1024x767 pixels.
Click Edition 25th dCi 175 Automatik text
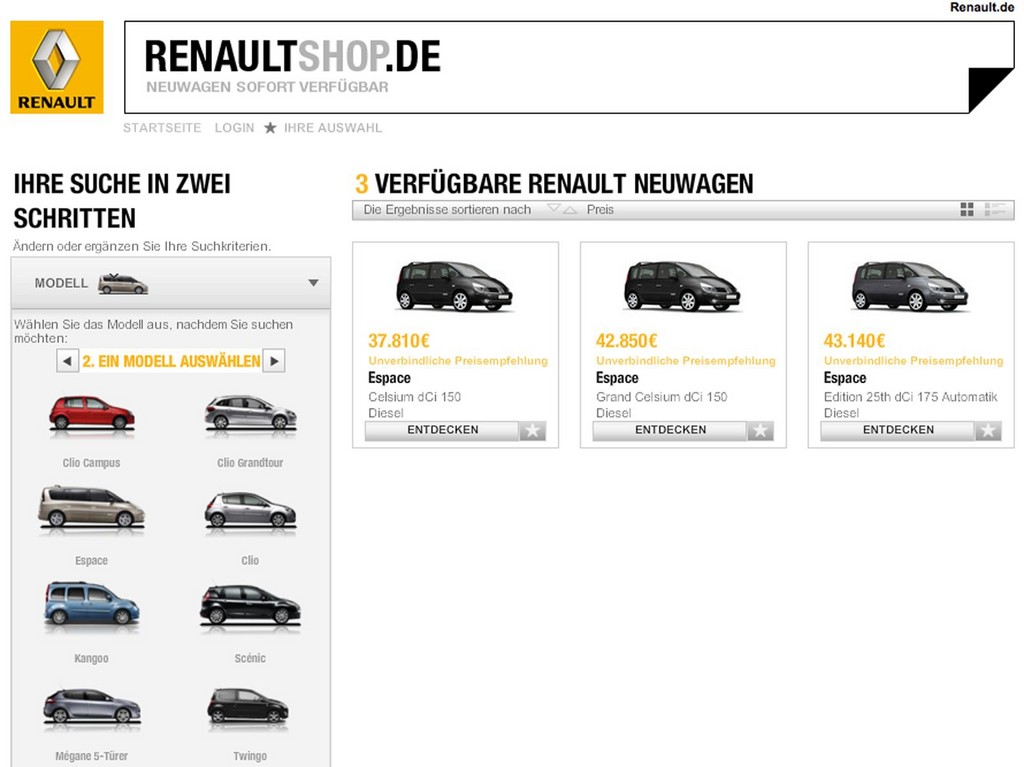tap(910, 397)
